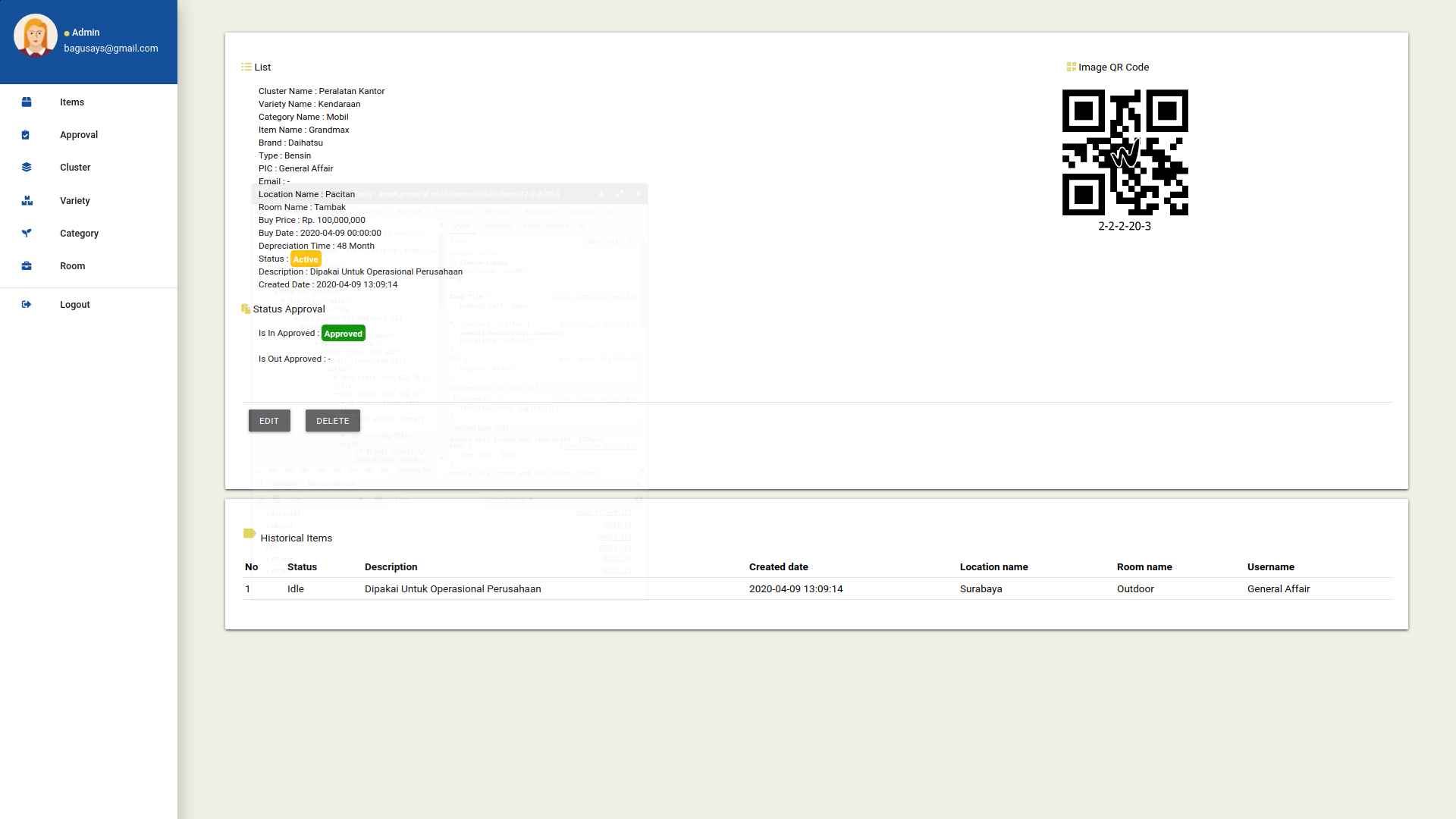Click the admin avatar picture
This screenshot has width=1456, height=819.
(36, 36)
